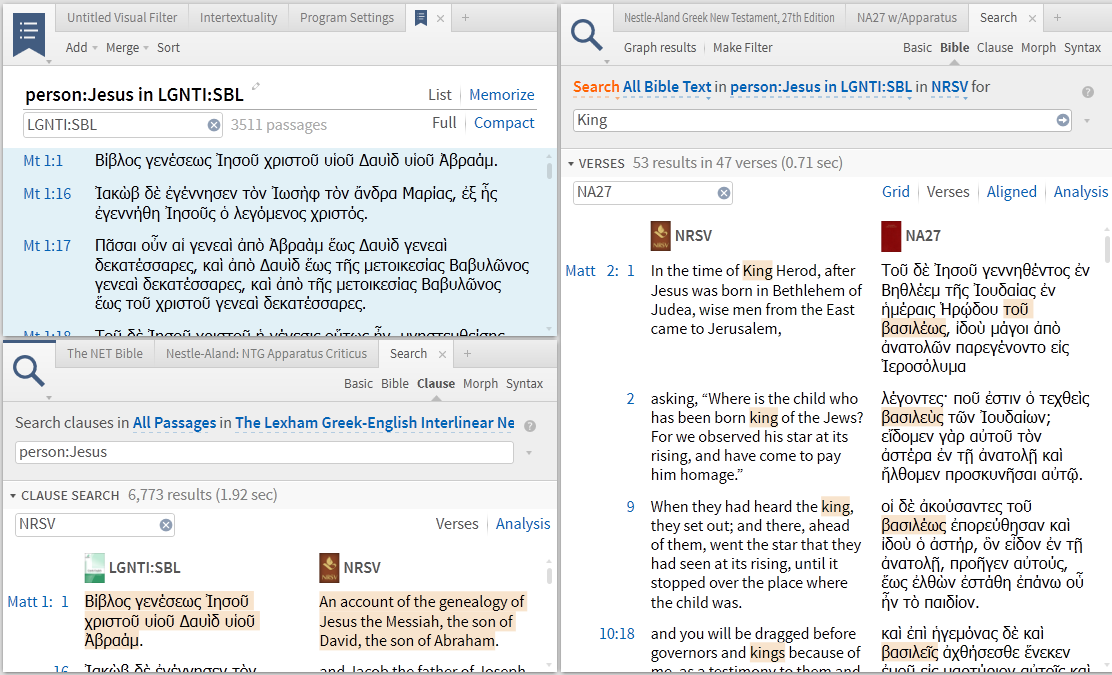Click the LGNTI:SBL green book cover icon
This screenshot has width=1112, height=675.
(x=94, y=568)
